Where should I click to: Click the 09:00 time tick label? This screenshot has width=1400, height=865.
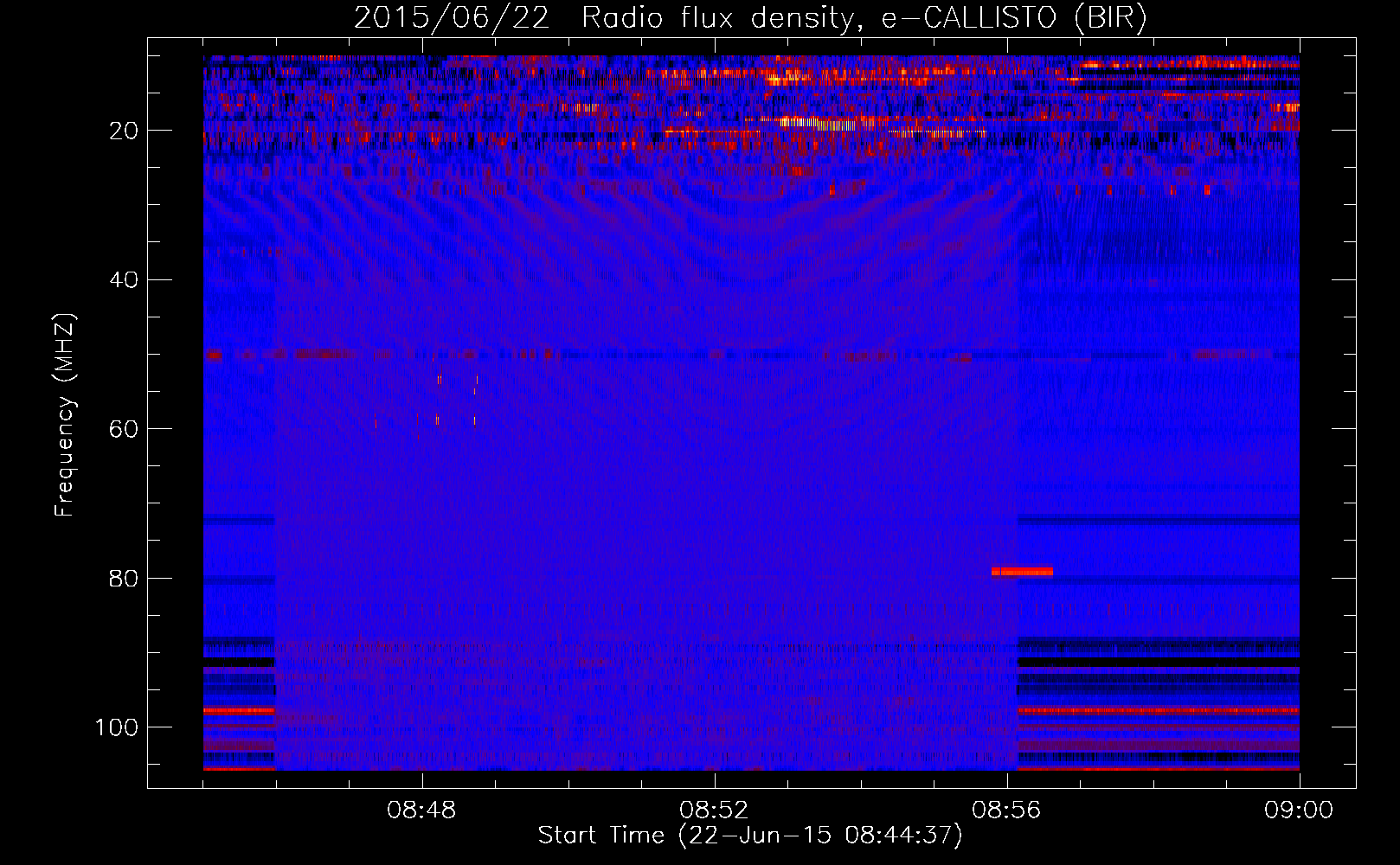1299,811
